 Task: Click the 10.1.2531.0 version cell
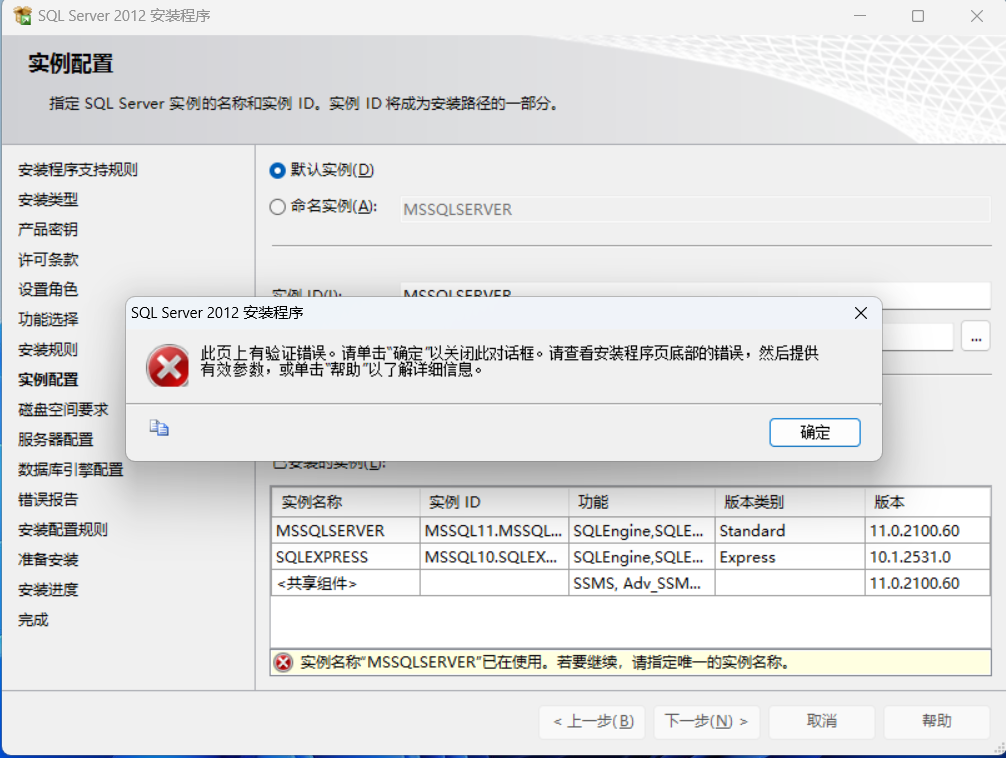[x=928, y=557]
